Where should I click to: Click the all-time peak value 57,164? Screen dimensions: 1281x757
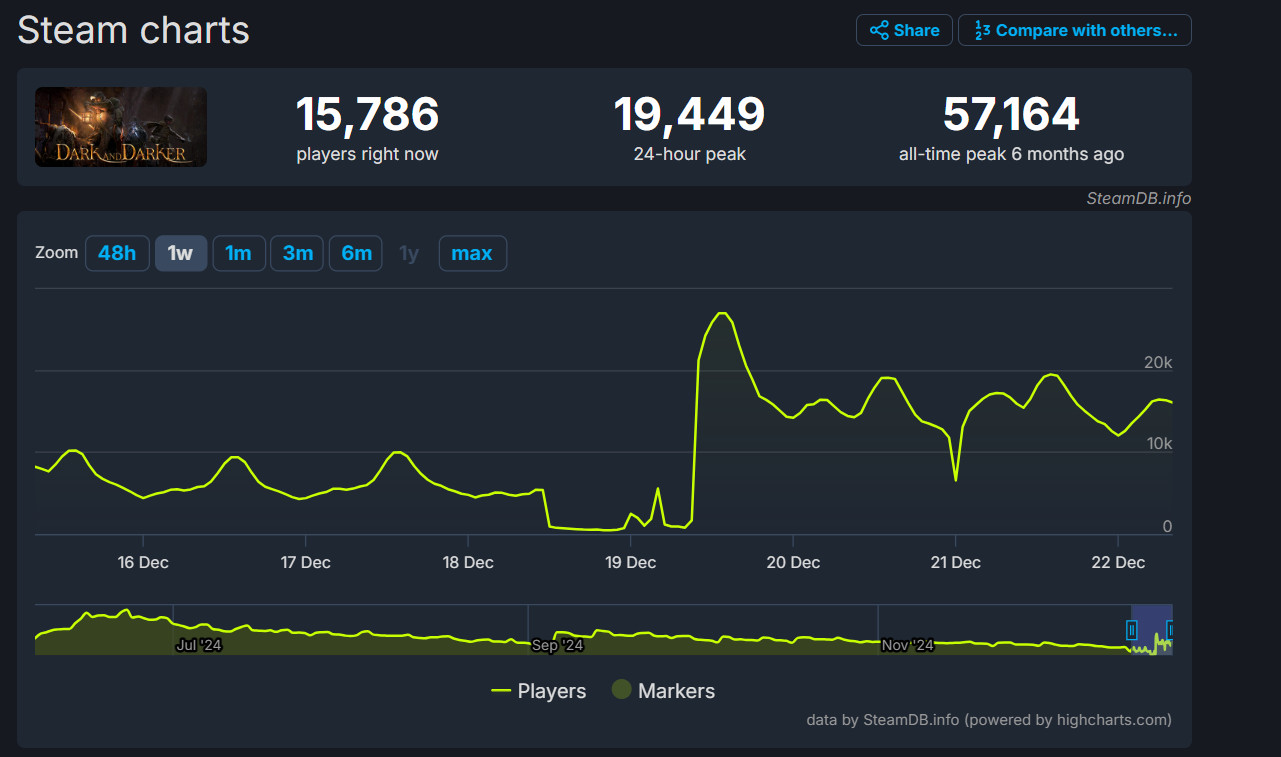tap(1010, 114)
